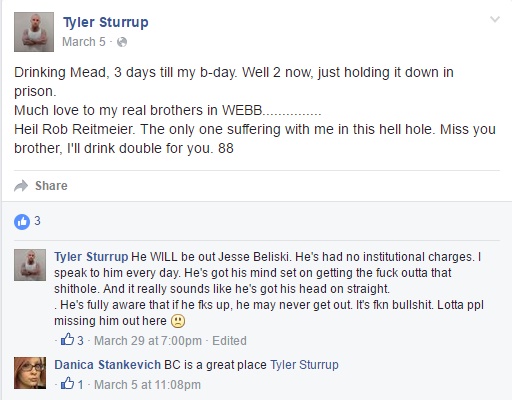Open March 29 at 7:00pm comment timestamp
512x400 pixels.
pos(148,341)
